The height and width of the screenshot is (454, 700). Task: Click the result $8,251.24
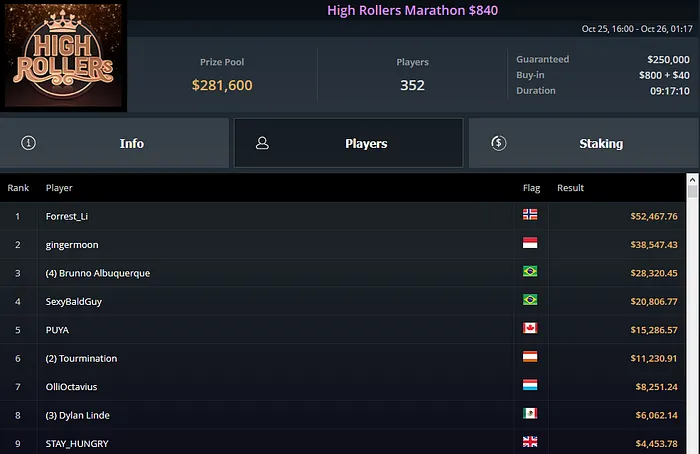657,387
